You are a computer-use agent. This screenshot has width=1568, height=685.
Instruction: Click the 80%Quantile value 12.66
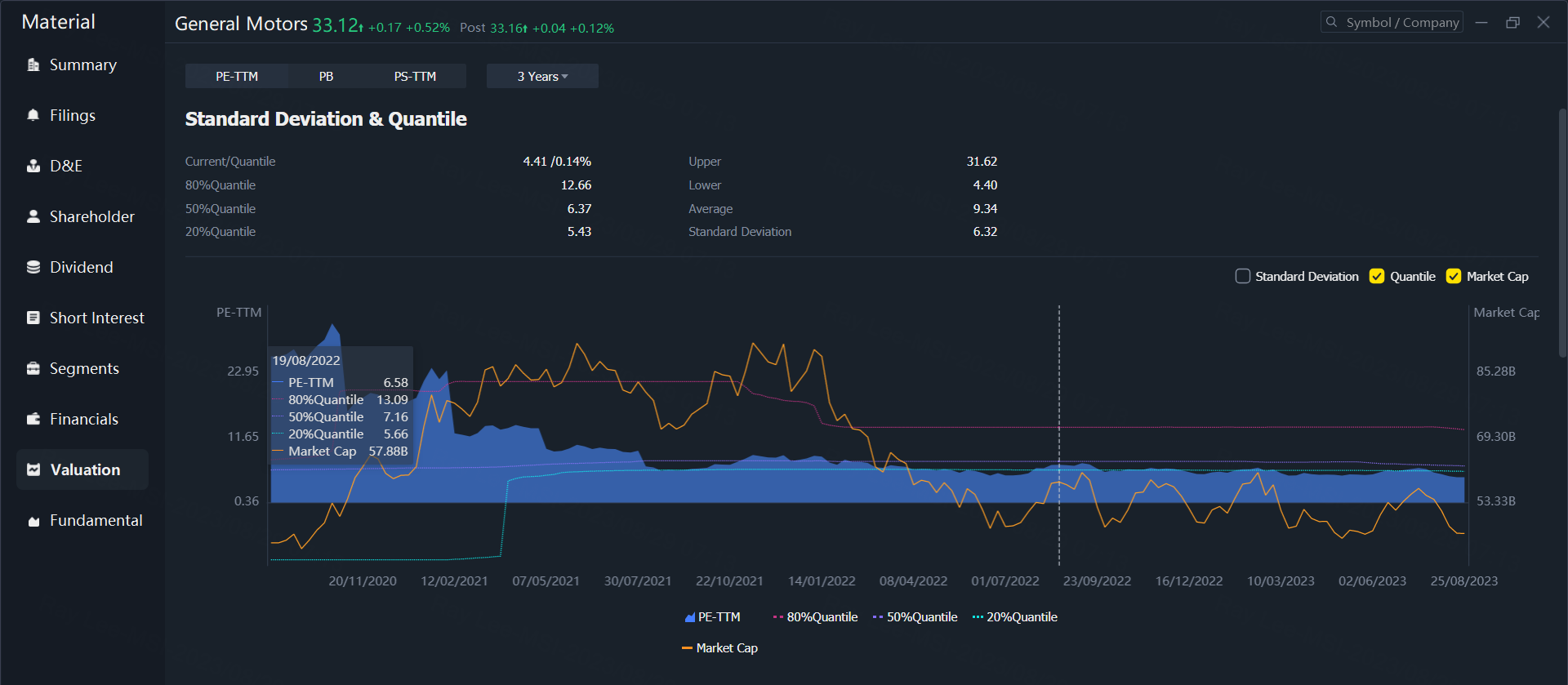point(576,185)
